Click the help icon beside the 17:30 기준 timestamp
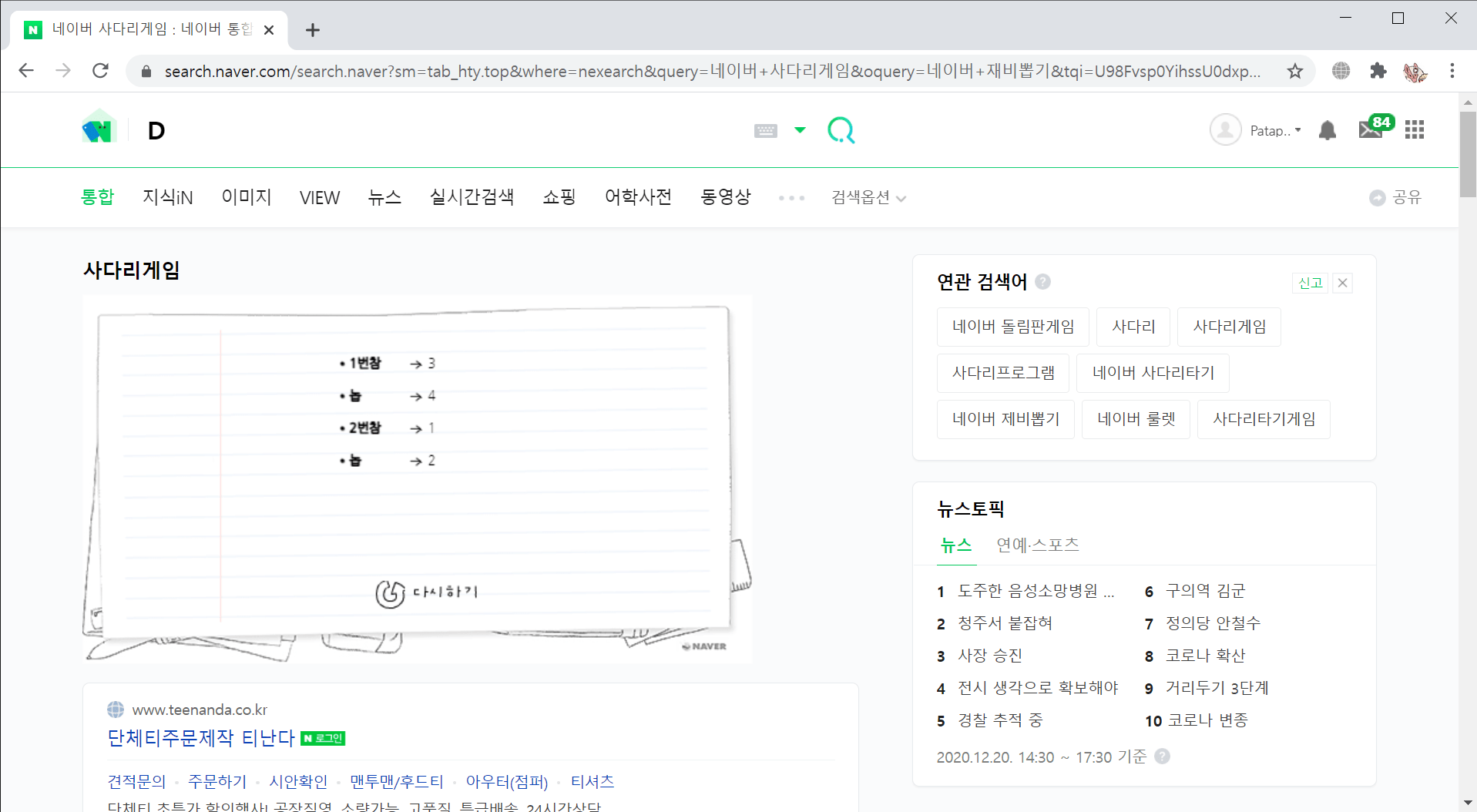 (1162, 757)
